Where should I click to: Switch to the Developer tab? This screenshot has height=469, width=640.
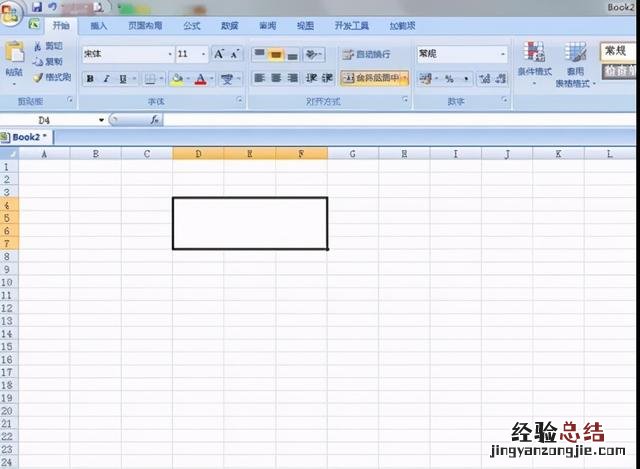coord(351,26)
